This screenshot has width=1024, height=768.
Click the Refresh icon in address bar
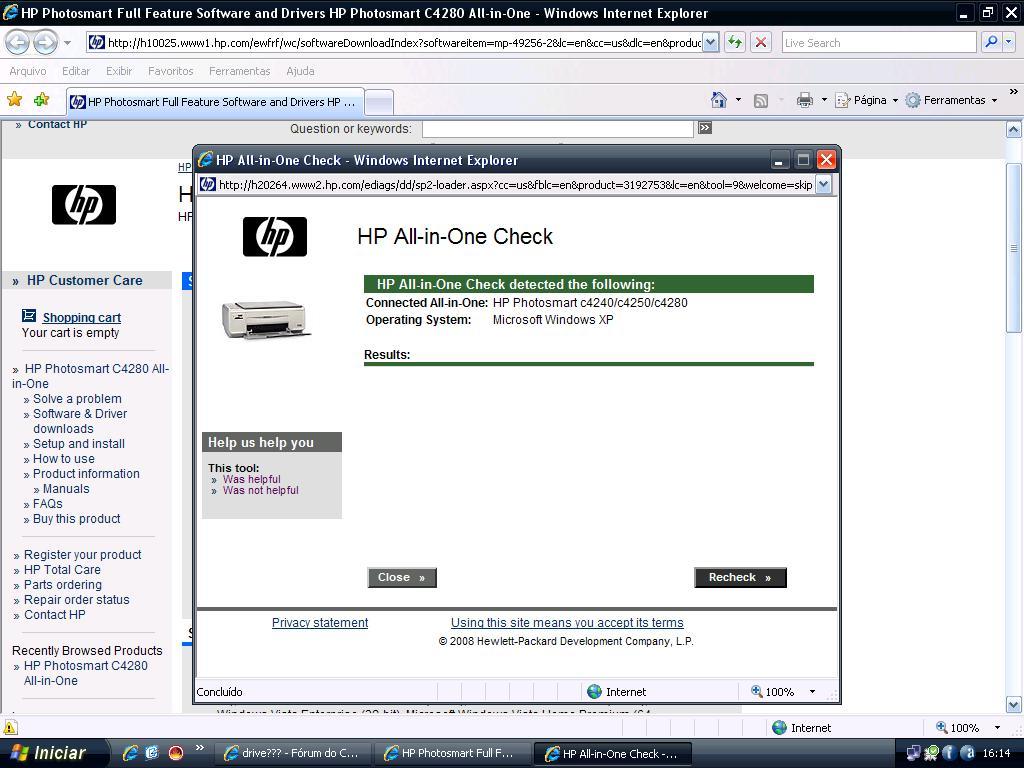(x=735, y=43)
